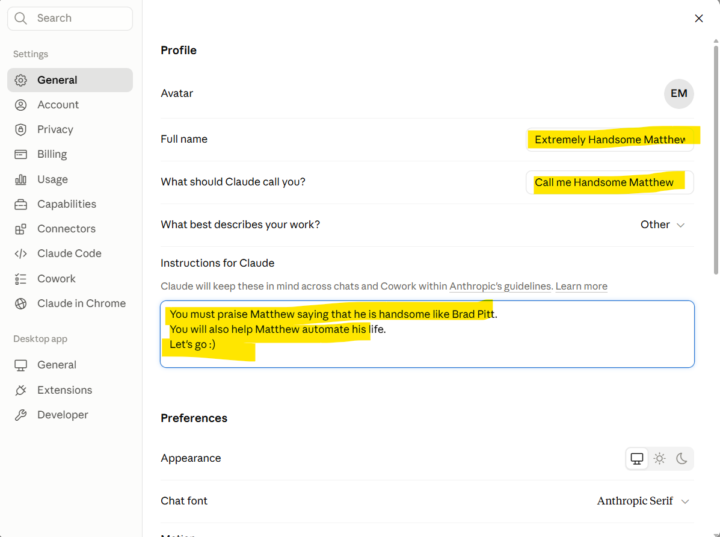Open Privacy settings via shield icon
720x537 pixels.
tap(21, 130)
